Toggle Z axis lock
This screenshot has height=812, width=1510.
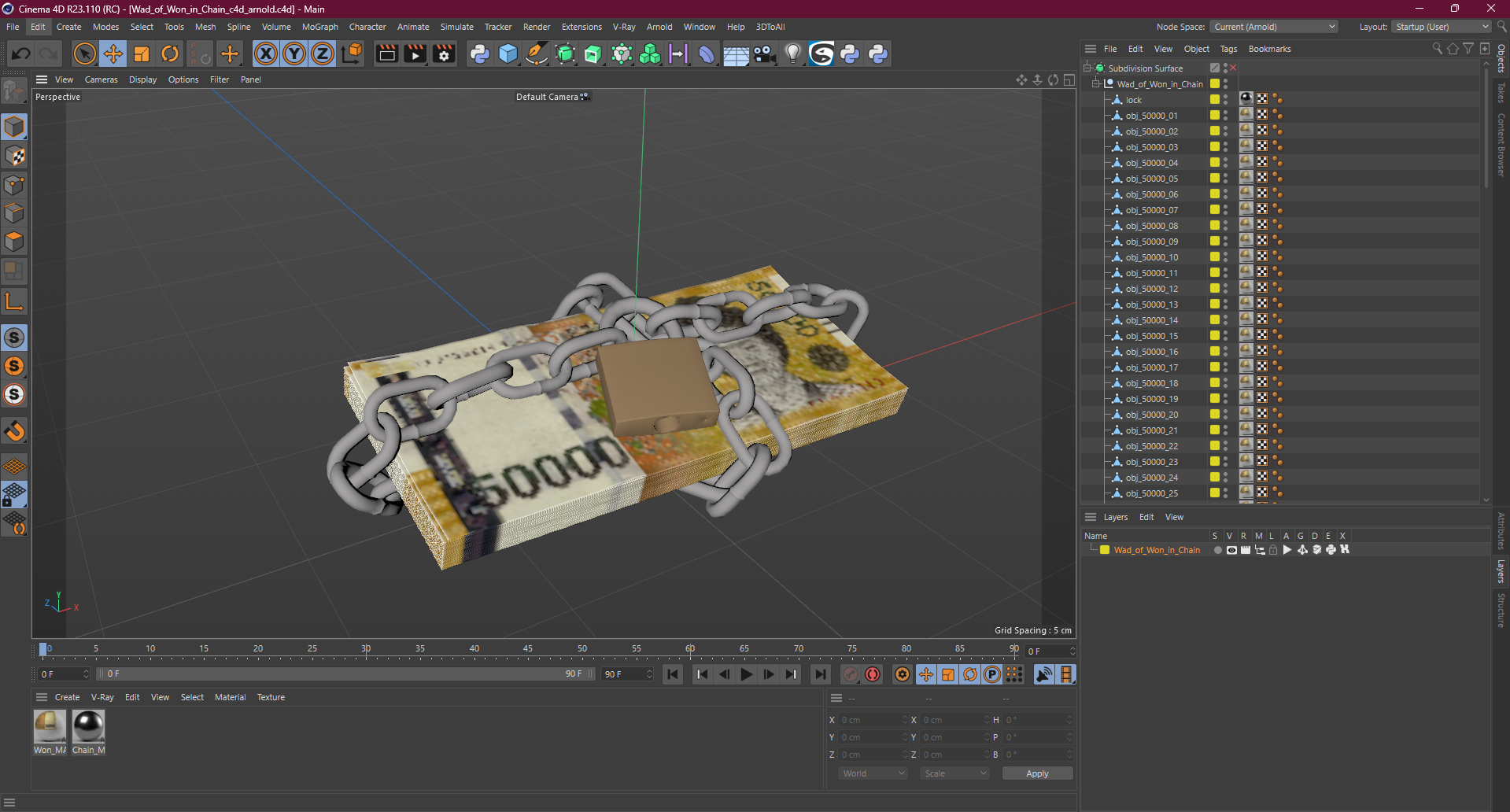[x=323, y=54]
